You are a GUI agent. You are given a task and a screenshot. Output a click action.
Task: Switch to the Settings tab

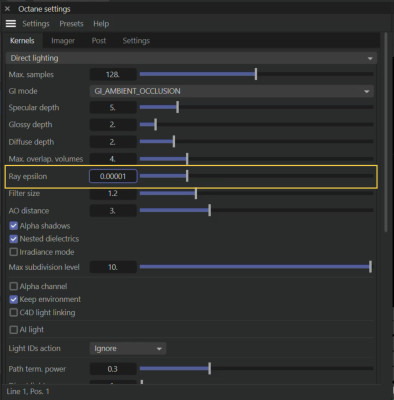[136, 41]
